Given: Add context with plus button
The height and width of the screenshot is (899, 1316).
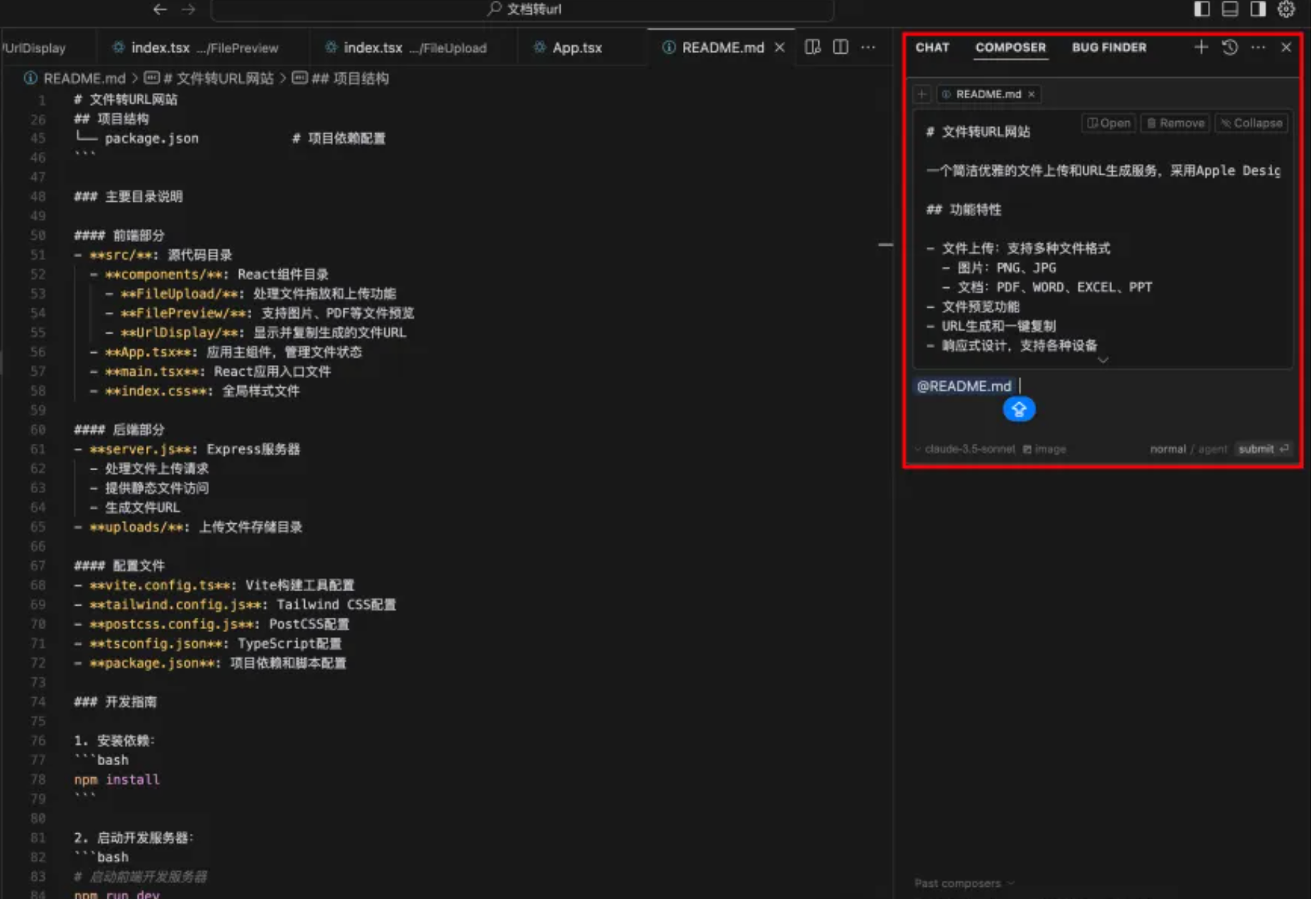Looking at the screenshot, I should pyautogui.click(x=922, y=94).
